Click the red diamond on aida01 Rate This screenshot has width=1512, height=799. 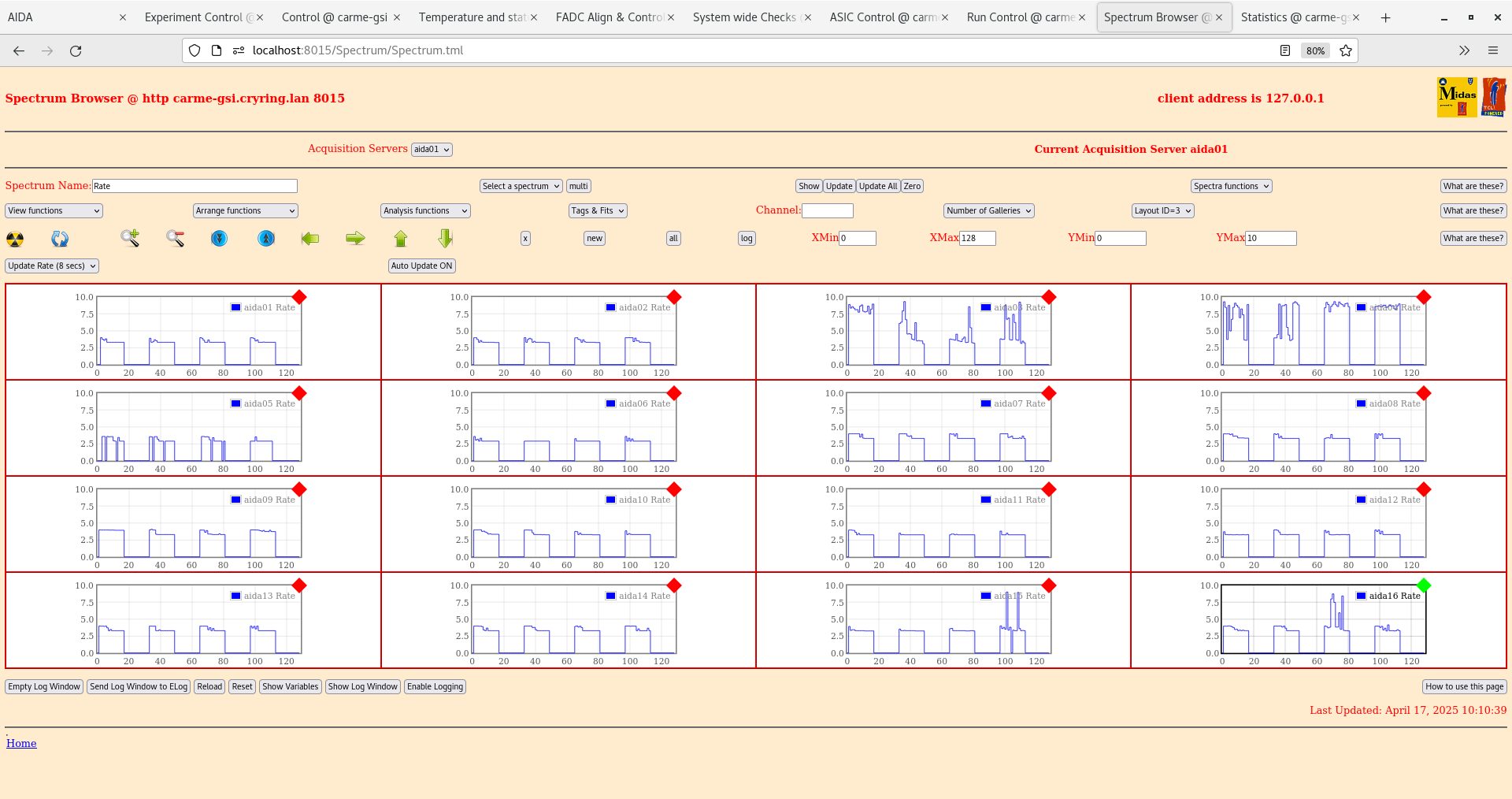(x=299, y=298)
